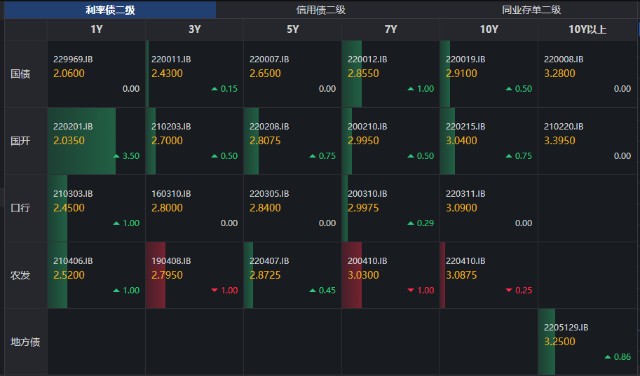Select the 农发 row label

[20, 275]
